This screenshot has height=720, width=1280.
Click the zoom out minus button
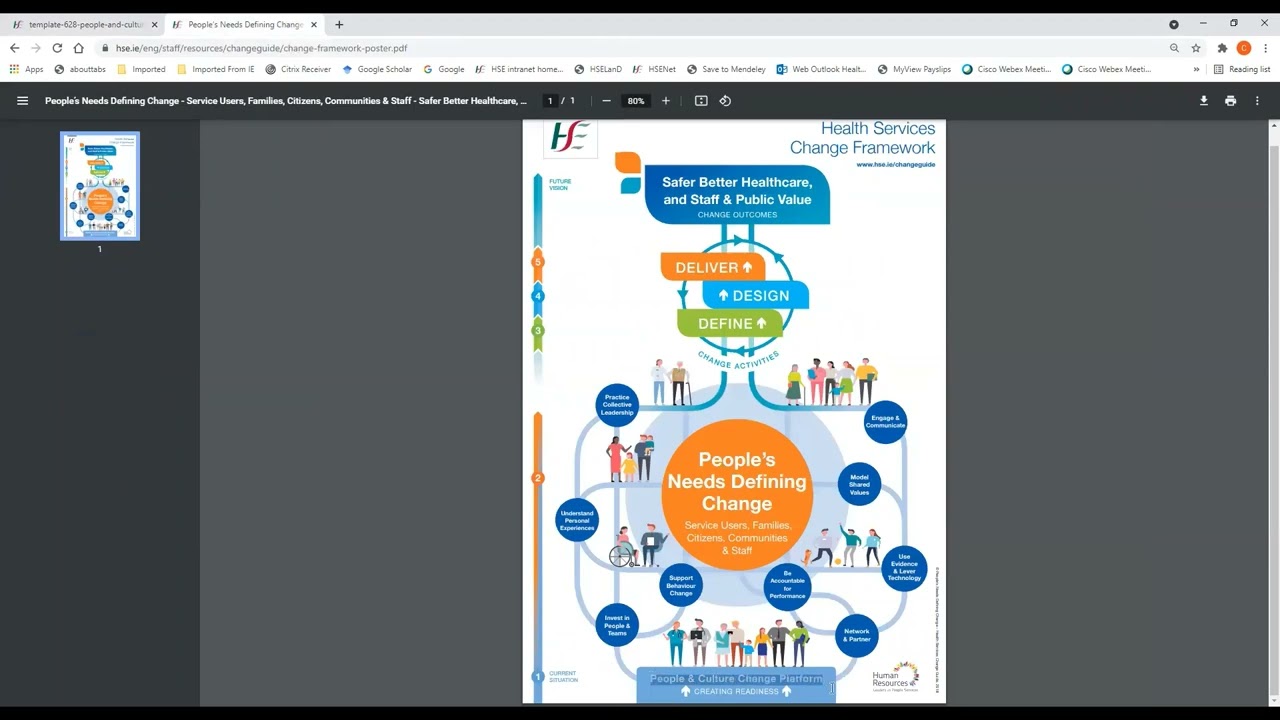606,101
